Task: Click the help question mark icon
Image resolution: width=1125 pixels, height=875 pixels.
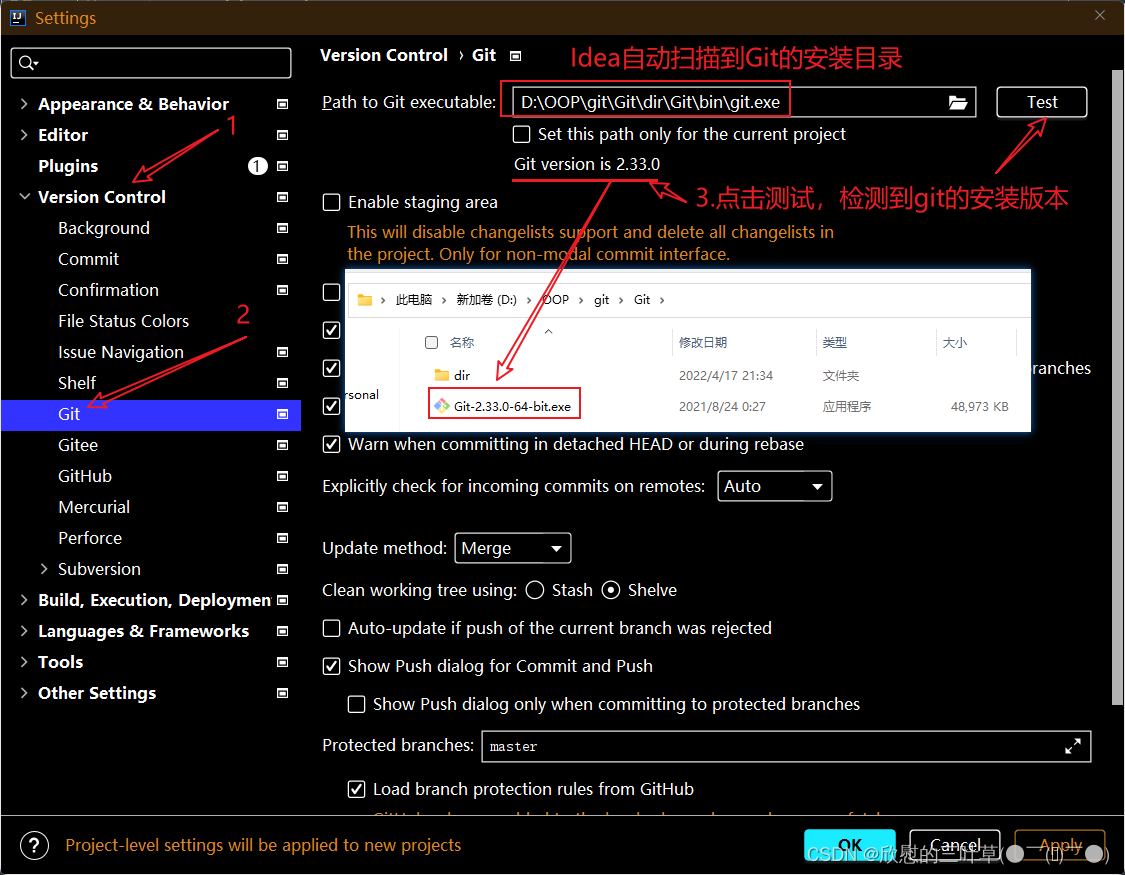Action: point(34,846)
